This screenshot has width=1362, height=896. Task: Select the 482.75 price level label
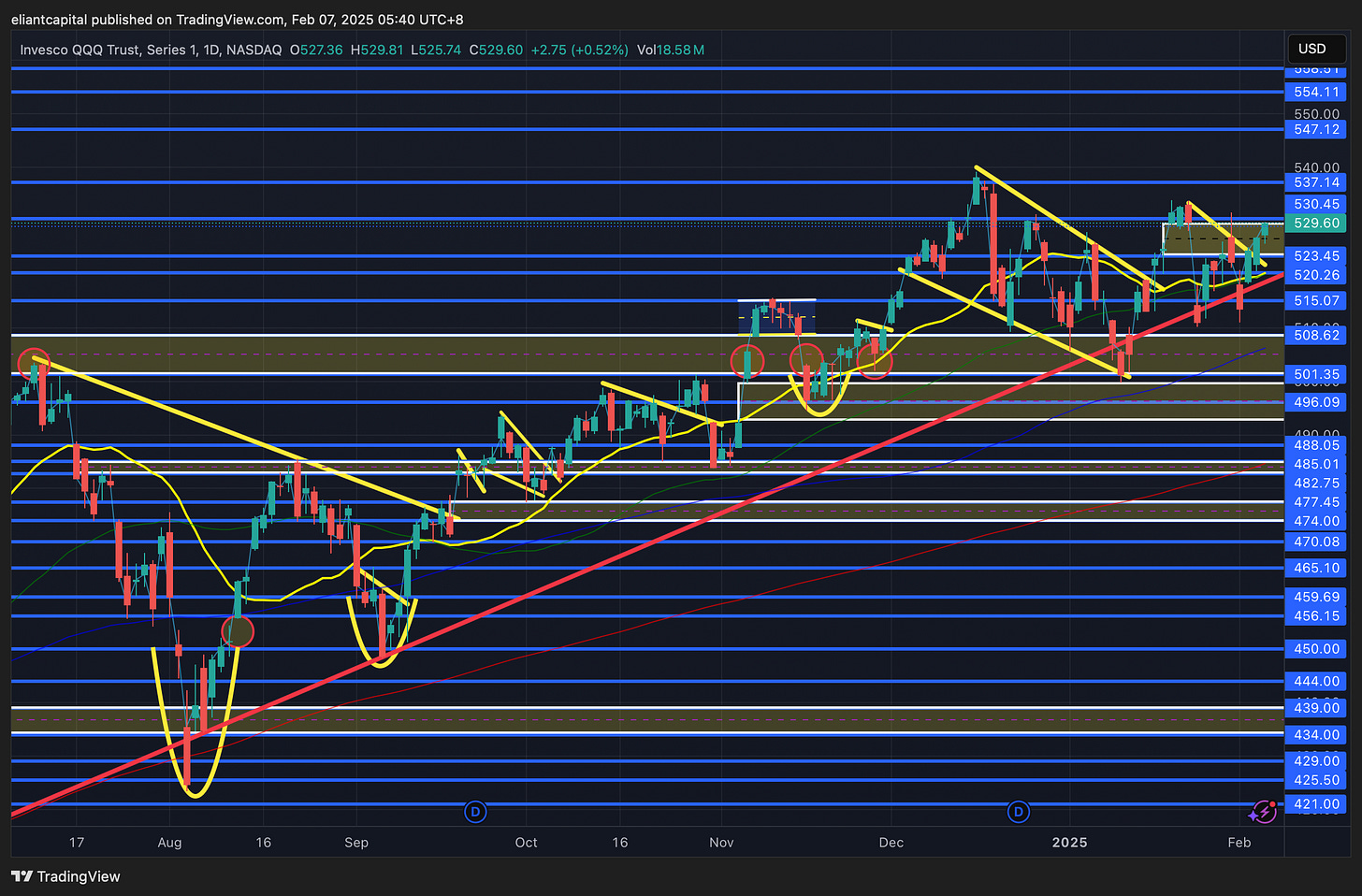click(1317, 483)
